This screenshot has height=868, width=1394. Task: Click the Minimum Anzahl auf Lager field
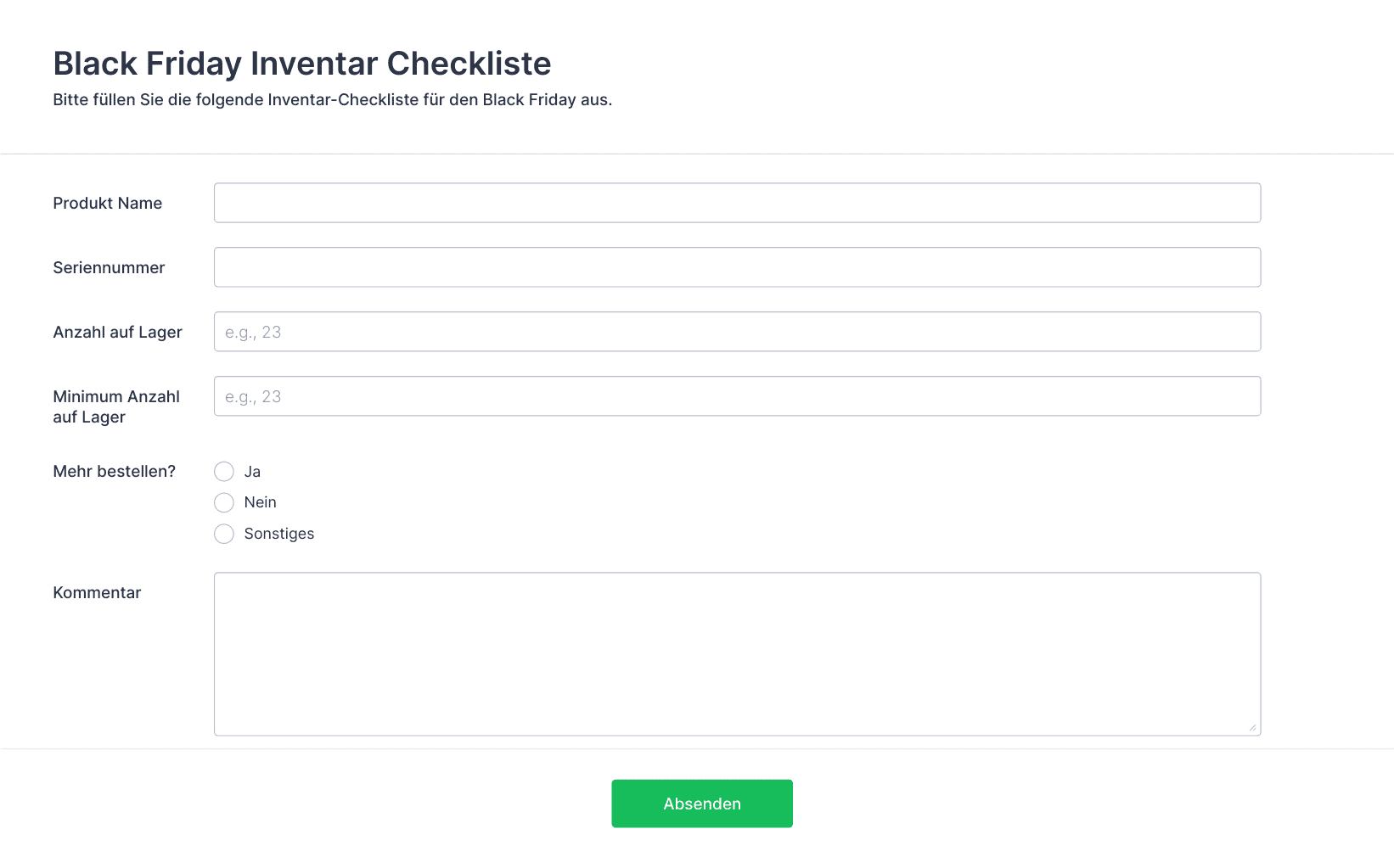[737, 396]
